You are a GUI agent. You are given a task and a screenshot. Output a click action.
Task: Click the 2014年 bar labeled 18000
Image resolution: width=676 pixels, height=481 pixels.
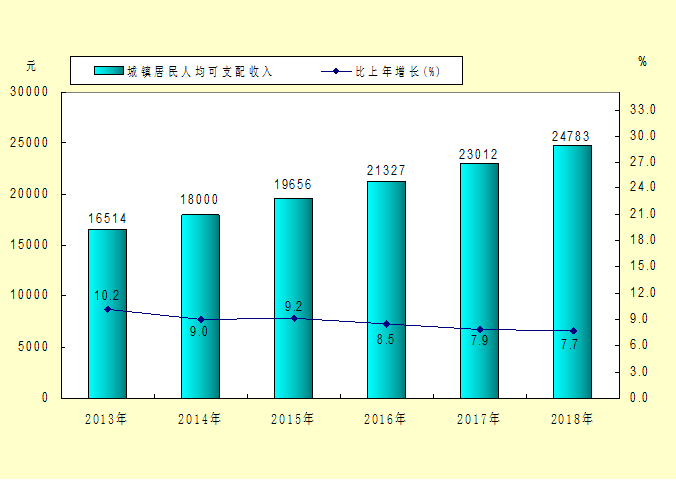(200, 306)
